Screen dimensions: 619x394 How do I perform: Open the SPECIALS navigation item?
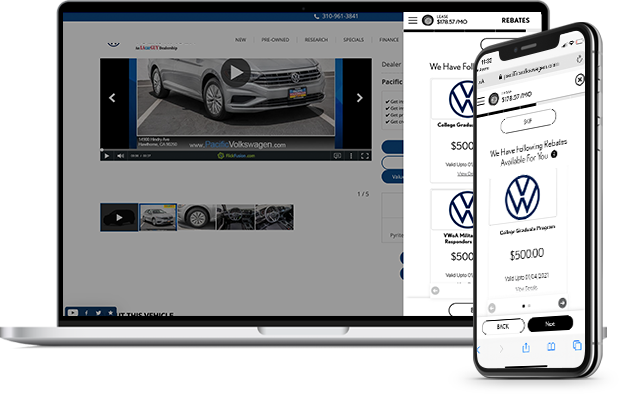coord(353,40)
